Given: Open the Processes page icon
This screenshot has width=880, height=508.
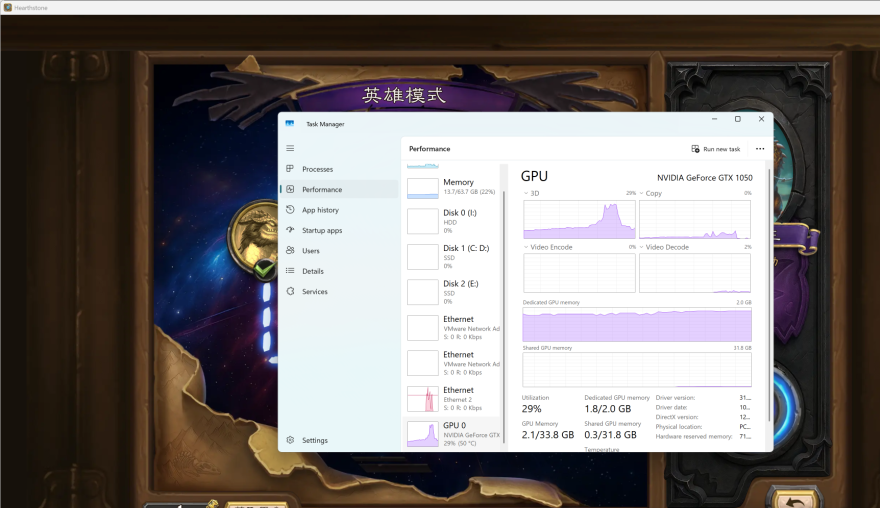Looking at the screenshot, I should point(290,169).
